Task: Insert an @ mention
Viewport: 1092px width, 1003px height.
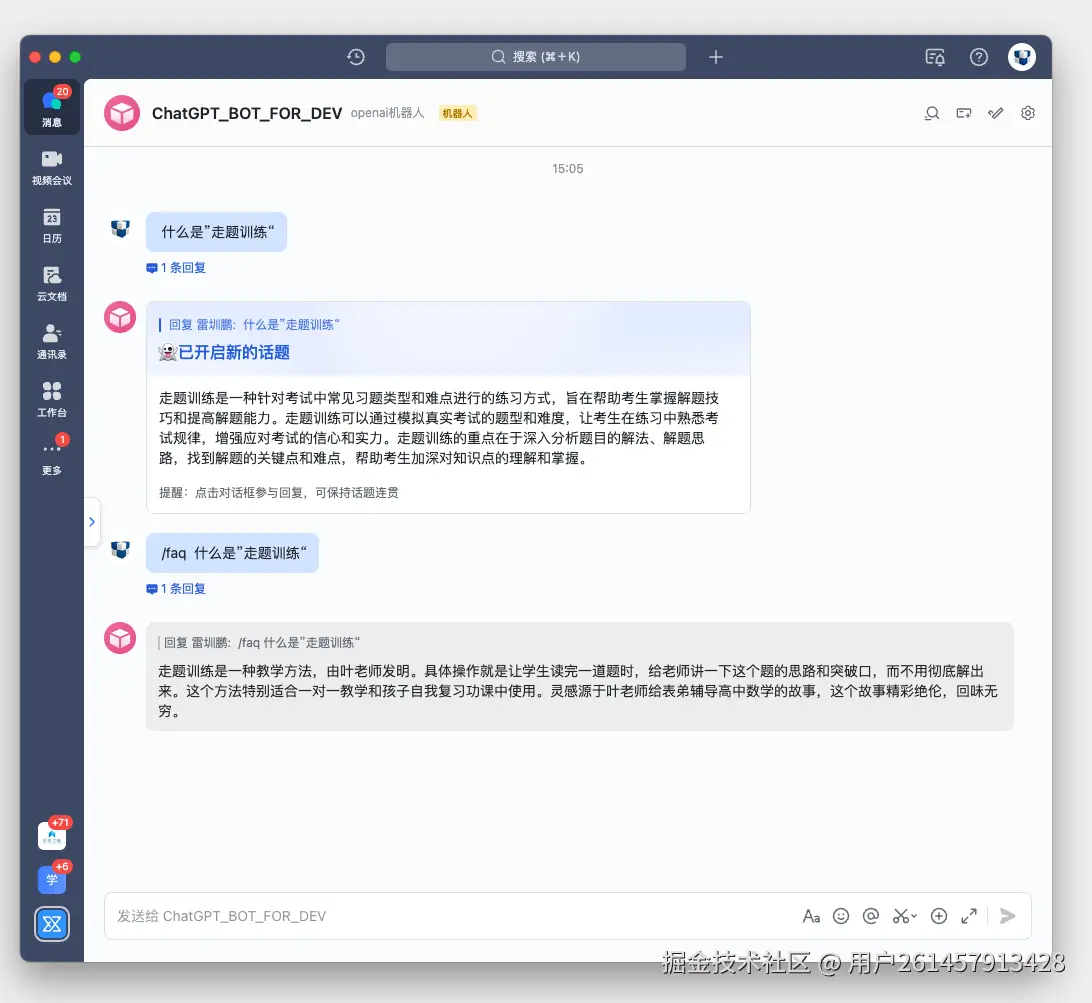Action: [x=870, y=915]
